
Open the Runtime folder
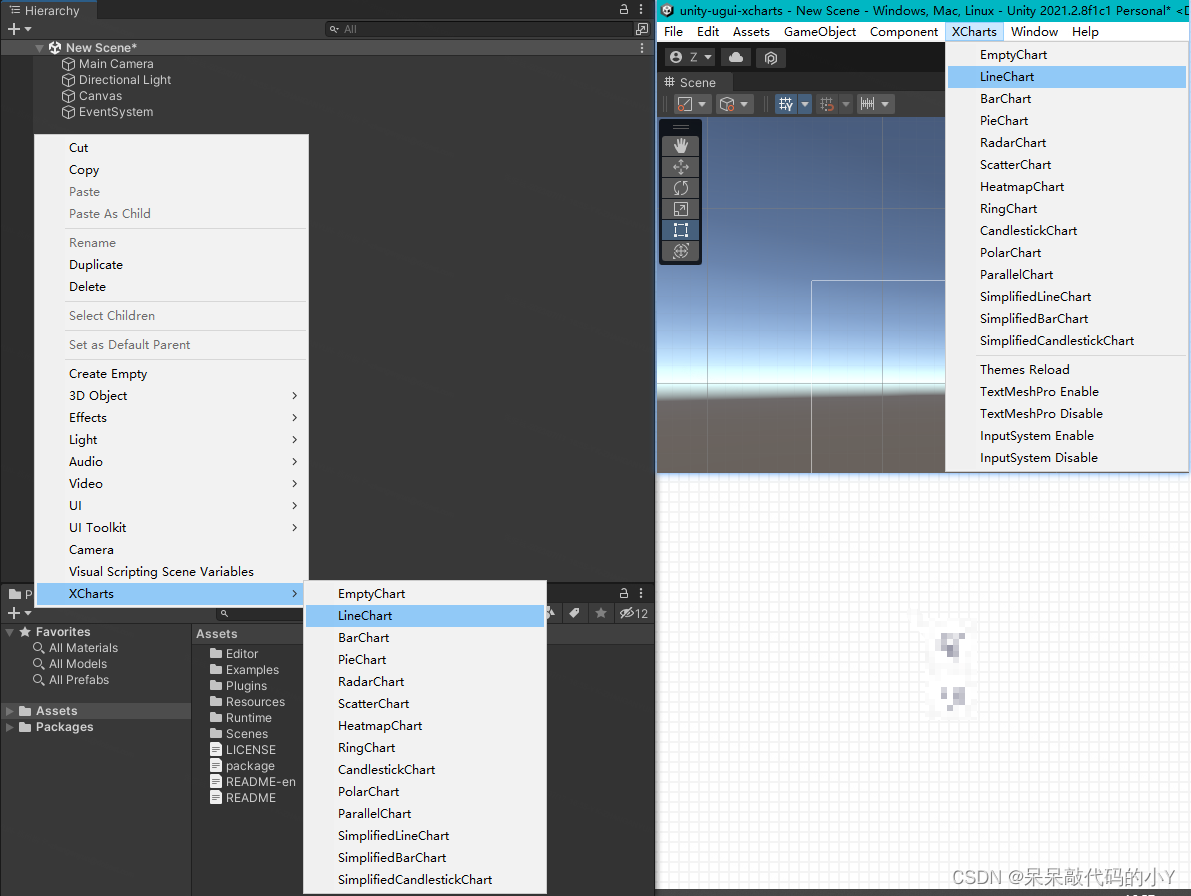[241, 718]
